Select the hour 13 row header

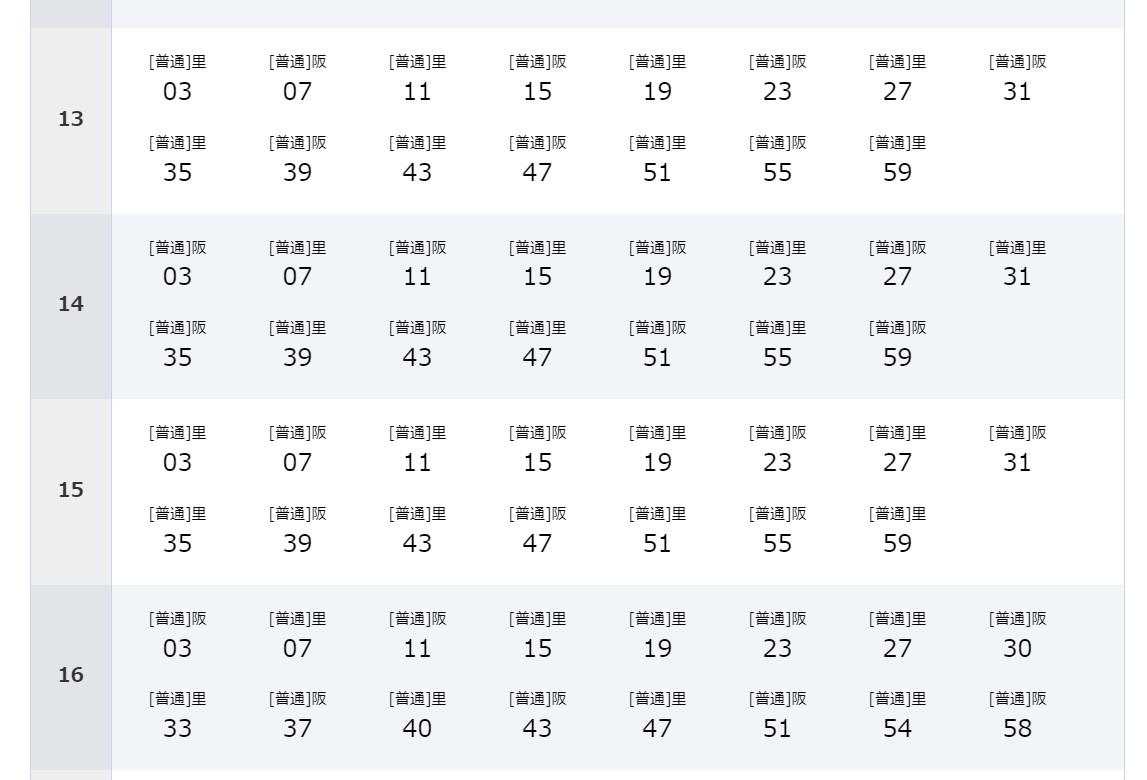coord(71,119)
